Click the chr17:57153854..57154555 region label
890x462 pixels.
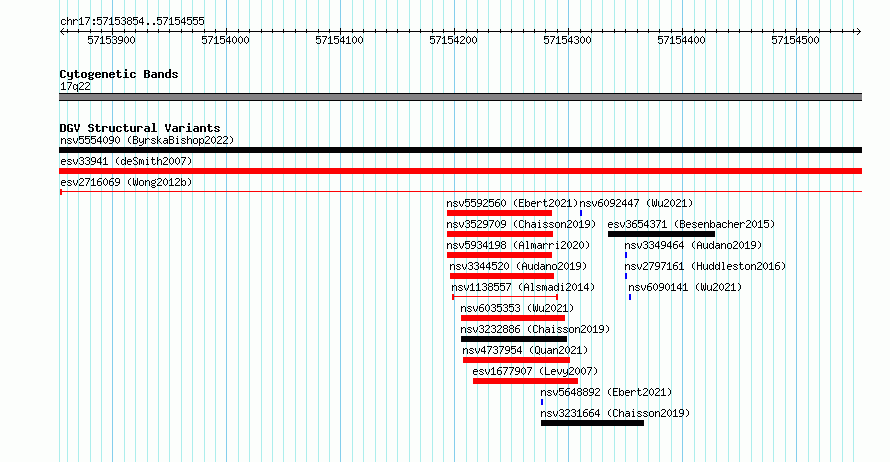point(132,21)
